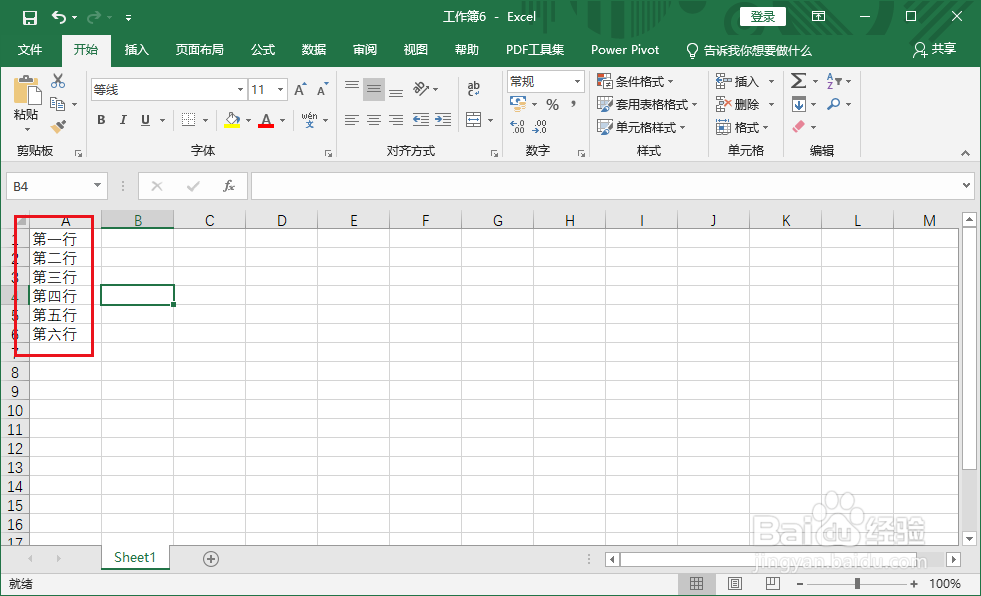Image resolution: width=981 pixels, height=596 pixels.
Task: Align text to the right
Action: click(395, 119)
